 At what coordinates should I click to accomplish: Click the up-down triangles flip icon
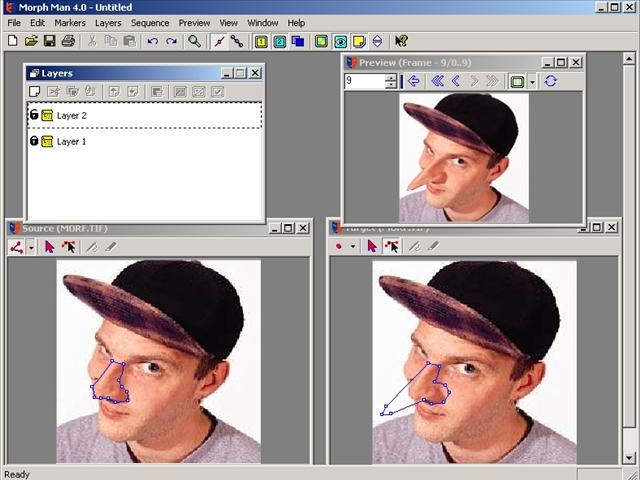378,41
